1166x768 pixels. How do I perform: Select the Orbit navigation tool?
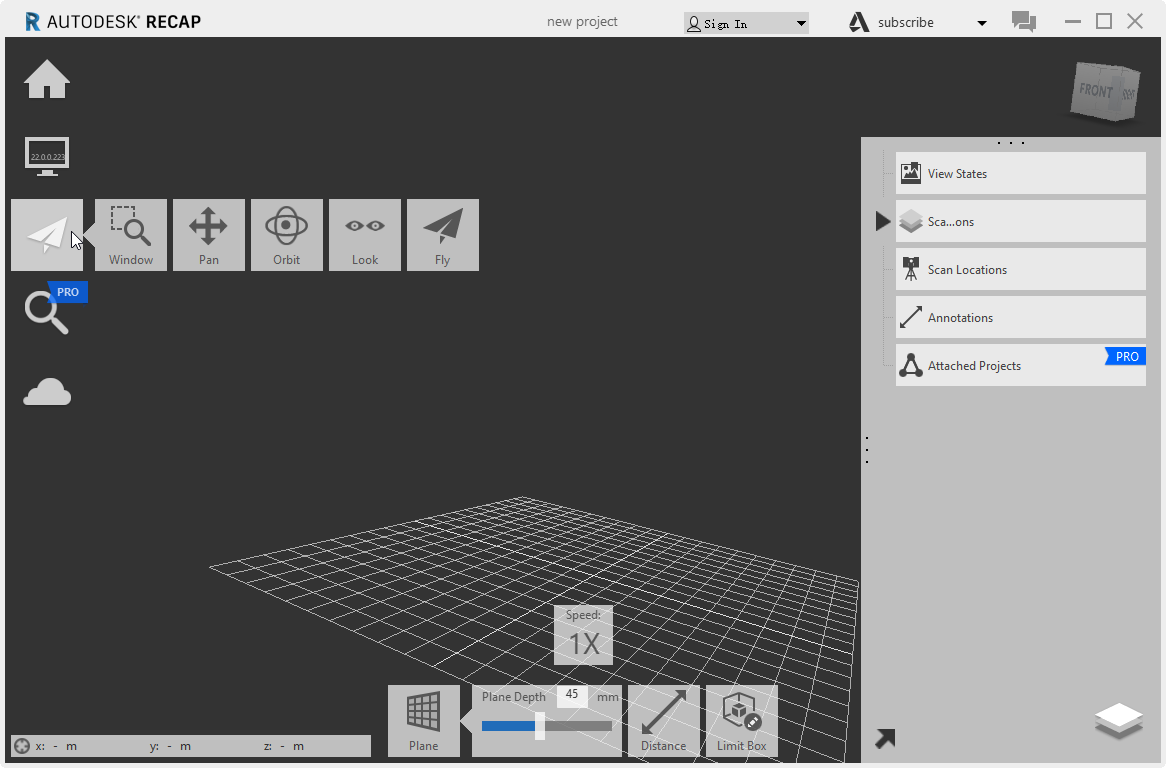point(286,234)
